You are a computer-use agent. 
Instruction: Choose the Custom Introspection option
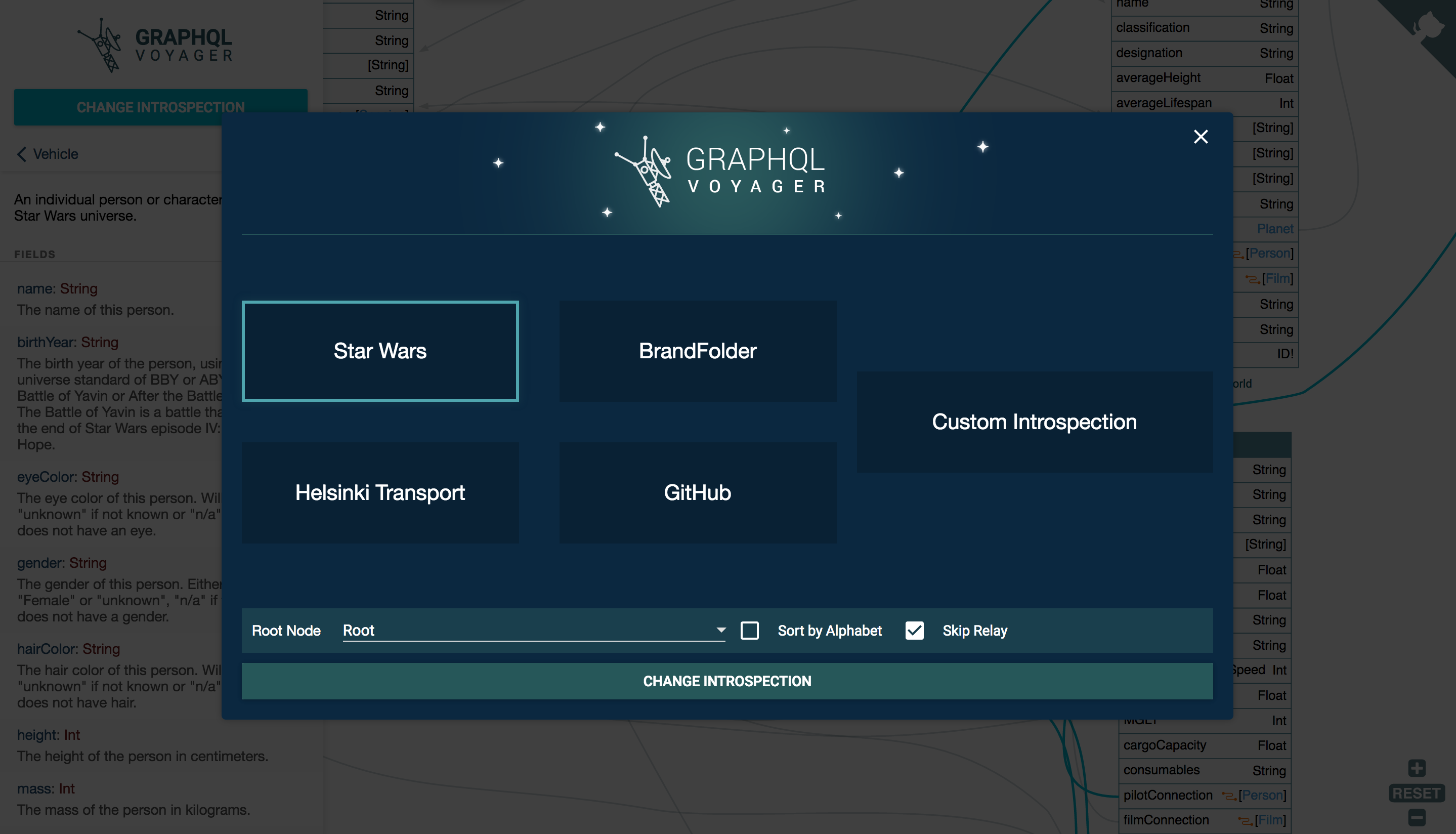pos(1034,422)
